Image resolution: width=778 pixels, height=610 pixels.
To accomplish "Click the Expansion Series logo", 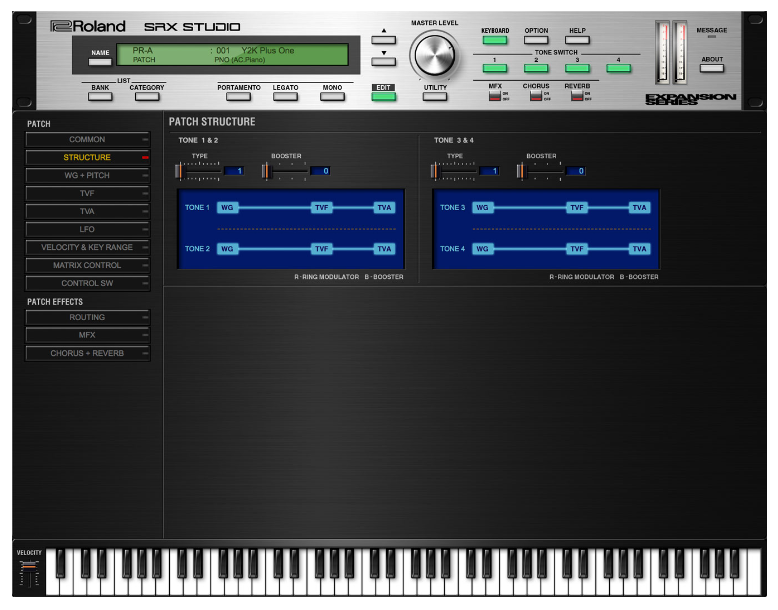I will point(690,99).
